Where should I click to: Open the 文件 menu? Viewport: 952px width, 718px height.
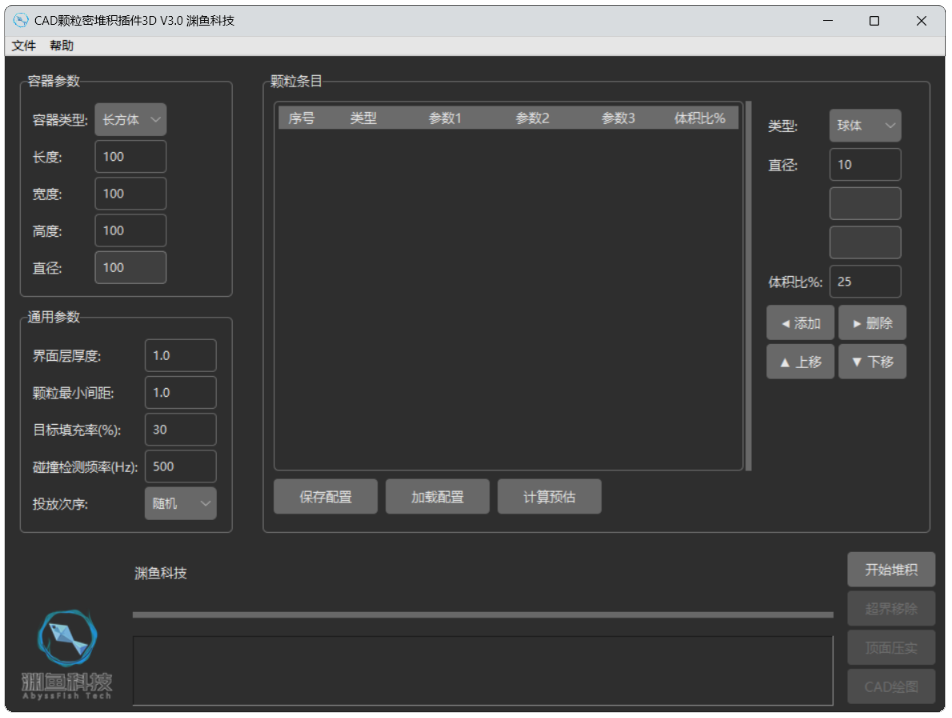tap(24, 46)
